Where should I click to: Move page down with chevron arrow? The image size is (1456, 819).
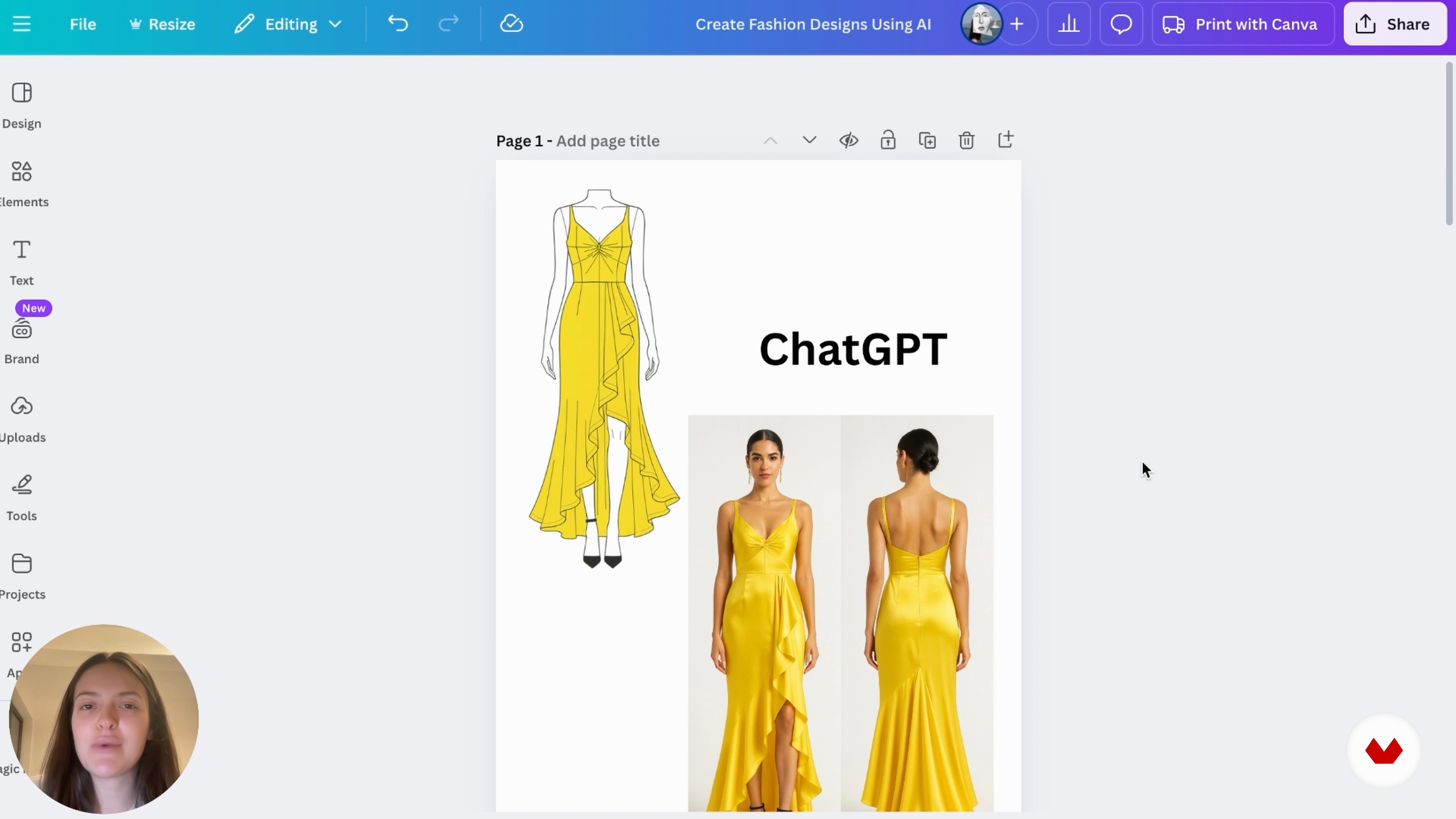[x=810, y=140]
